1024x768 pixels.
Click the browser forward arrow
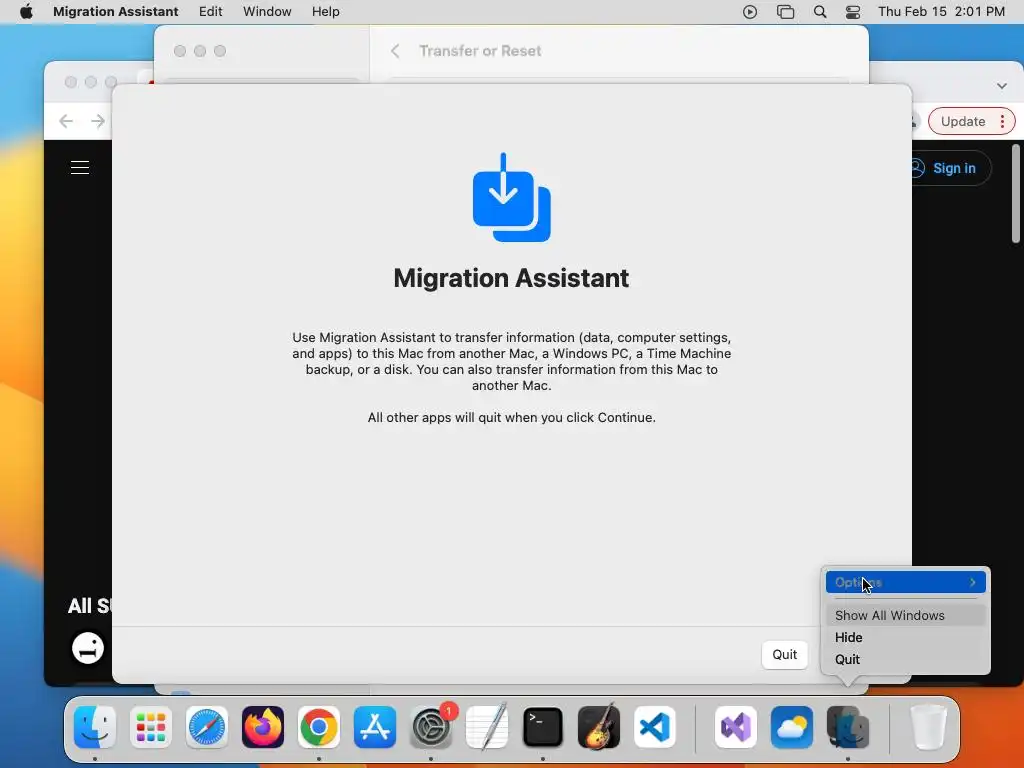(x=98, y=121)
